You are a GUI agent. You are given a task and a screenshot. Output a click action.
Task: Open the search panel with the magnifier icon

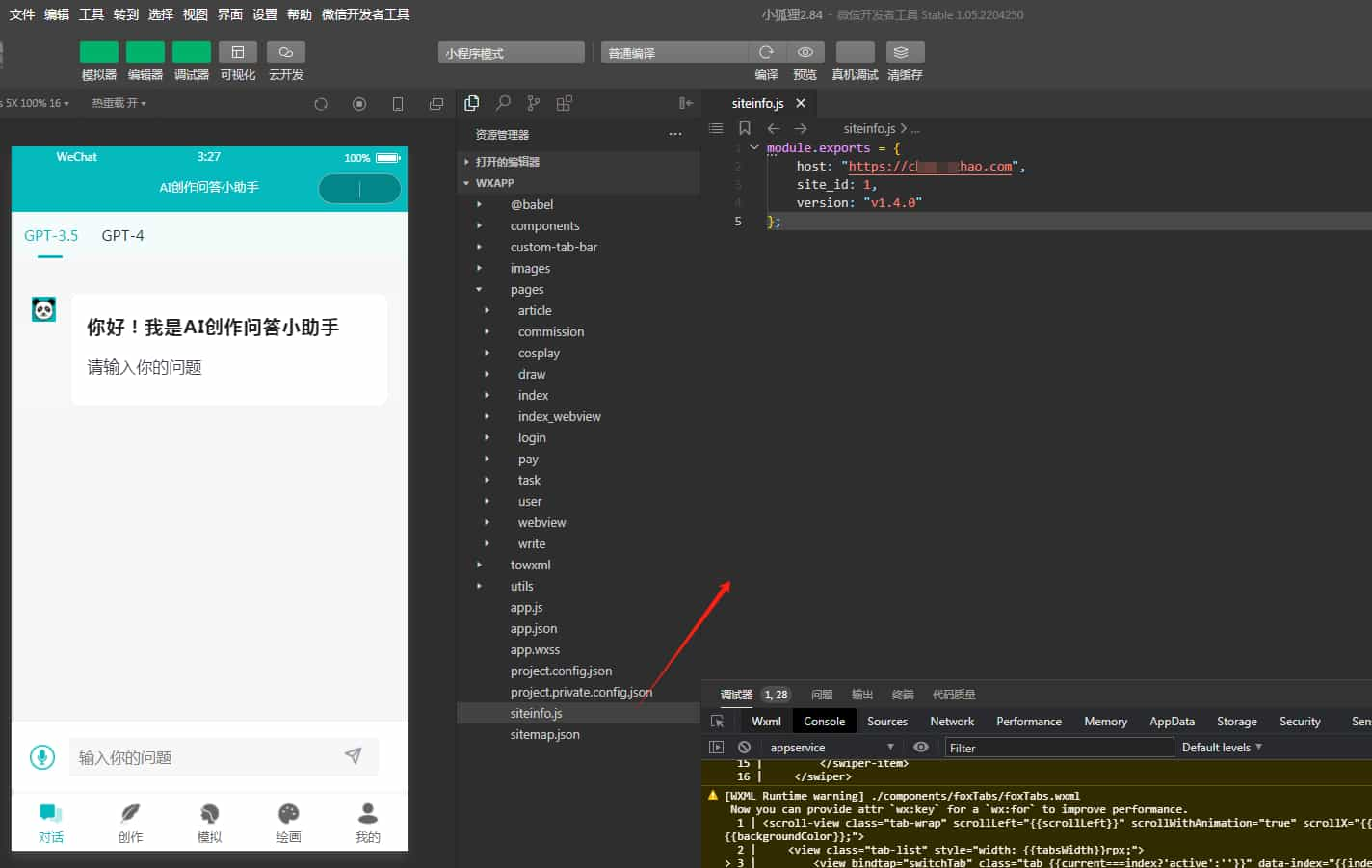coord(502,102)
